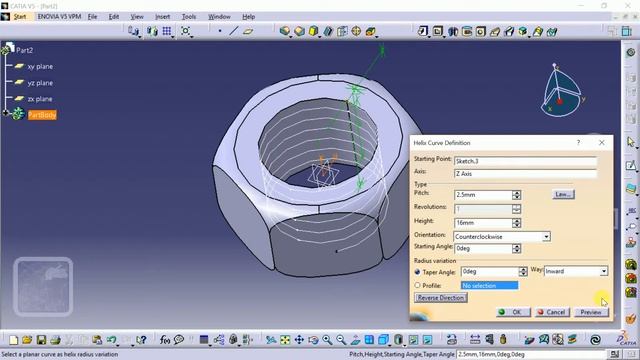Click the Profile No selection field
Image resolution: width=640 pixels, height=360 pixels.
[490, 286]
